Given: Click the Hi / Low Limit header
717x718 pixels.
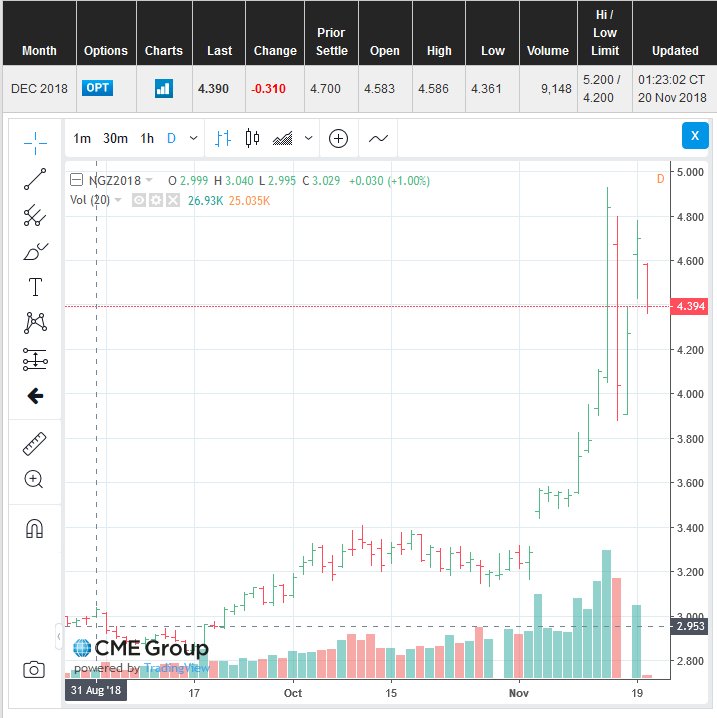Looking at the screenshot, I should (x=604, y=33).
